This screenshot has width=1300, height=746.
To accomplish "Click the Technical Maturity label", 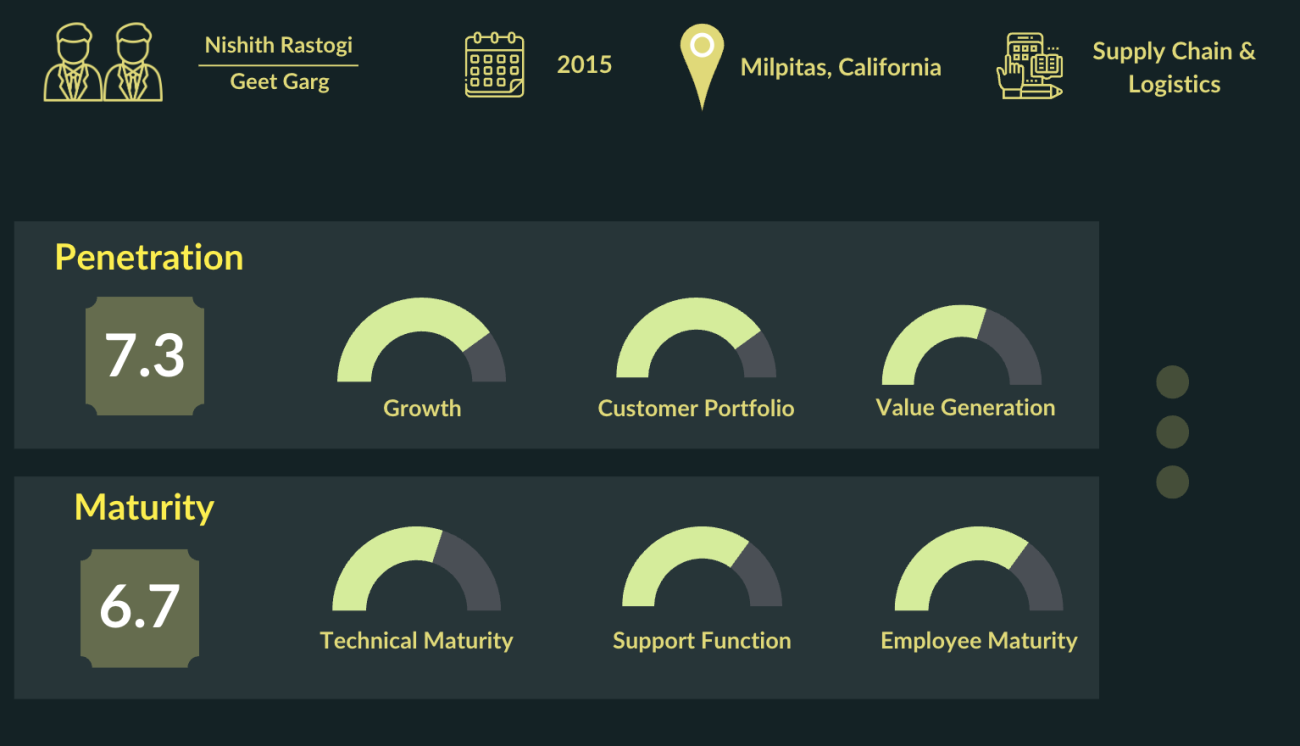I will tap(416, 641).
